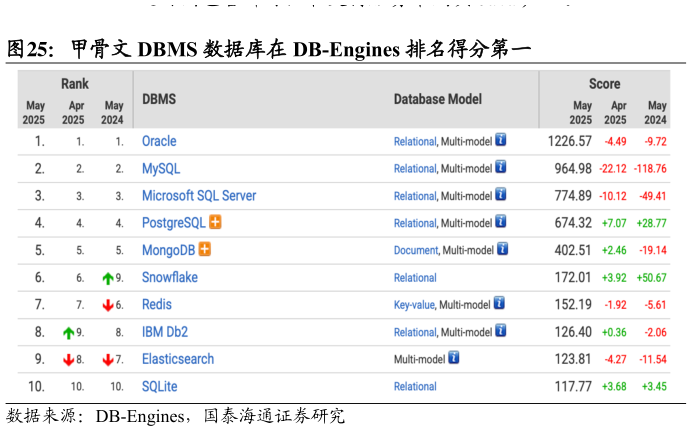Click Relational link in Snowflake row

[415, 278]
